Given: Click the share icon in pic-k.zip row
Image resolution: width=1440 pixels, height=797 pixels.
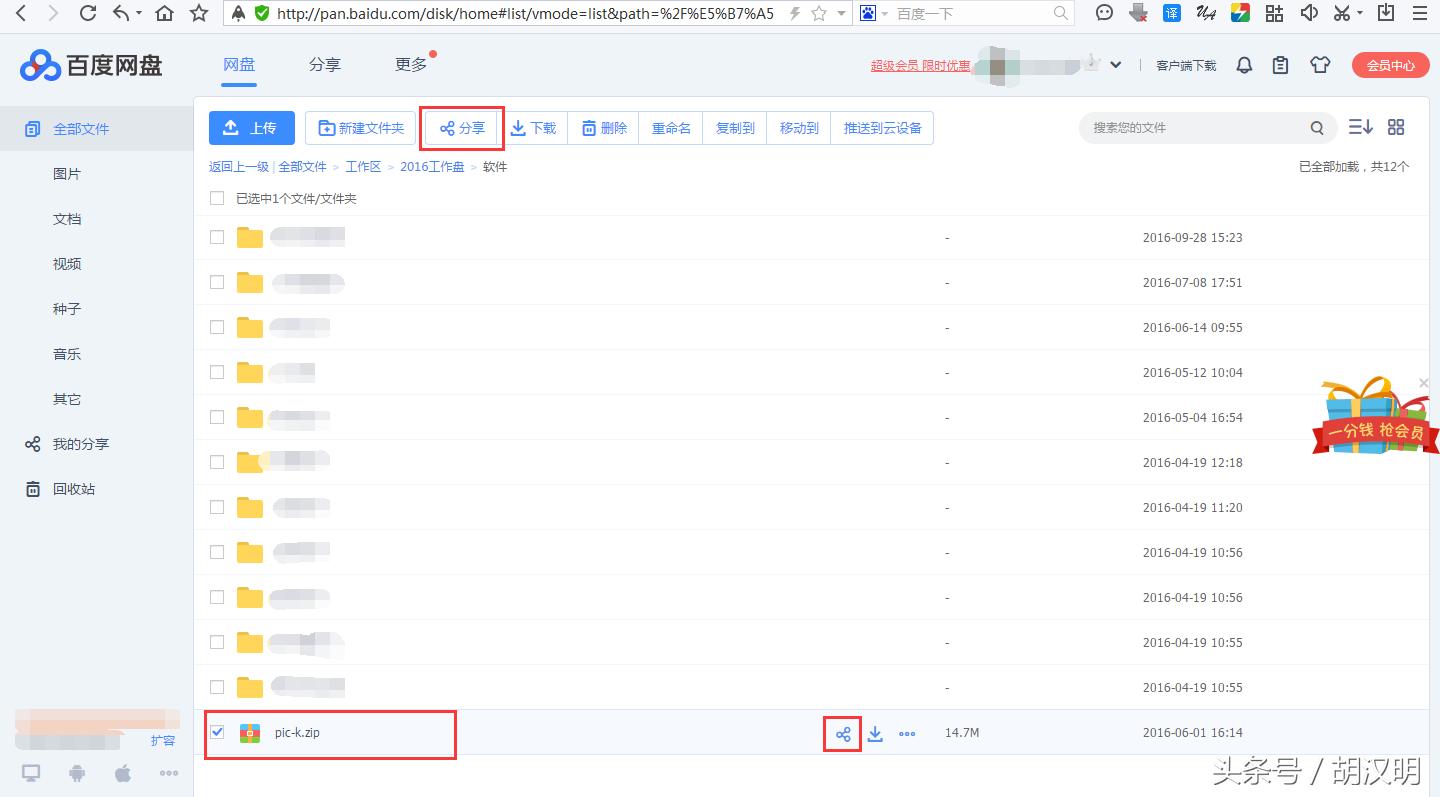Looking at the screenshot, I should (x=843, y=734).
